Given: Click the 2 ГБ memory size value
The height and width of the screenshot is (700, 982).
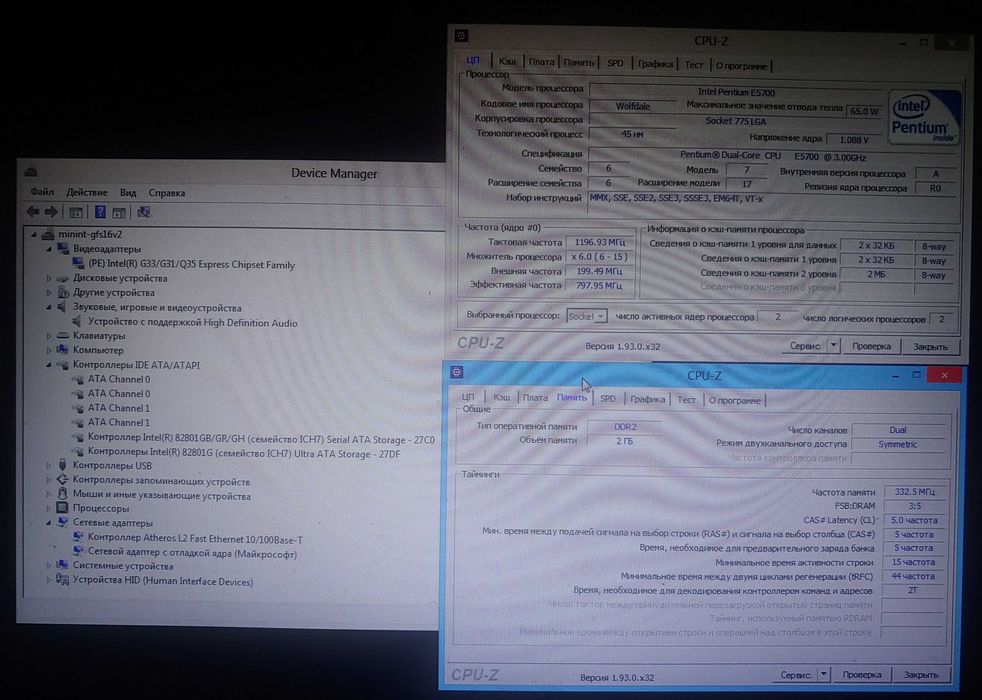Looking at the screenshot, I should point(624,441).
